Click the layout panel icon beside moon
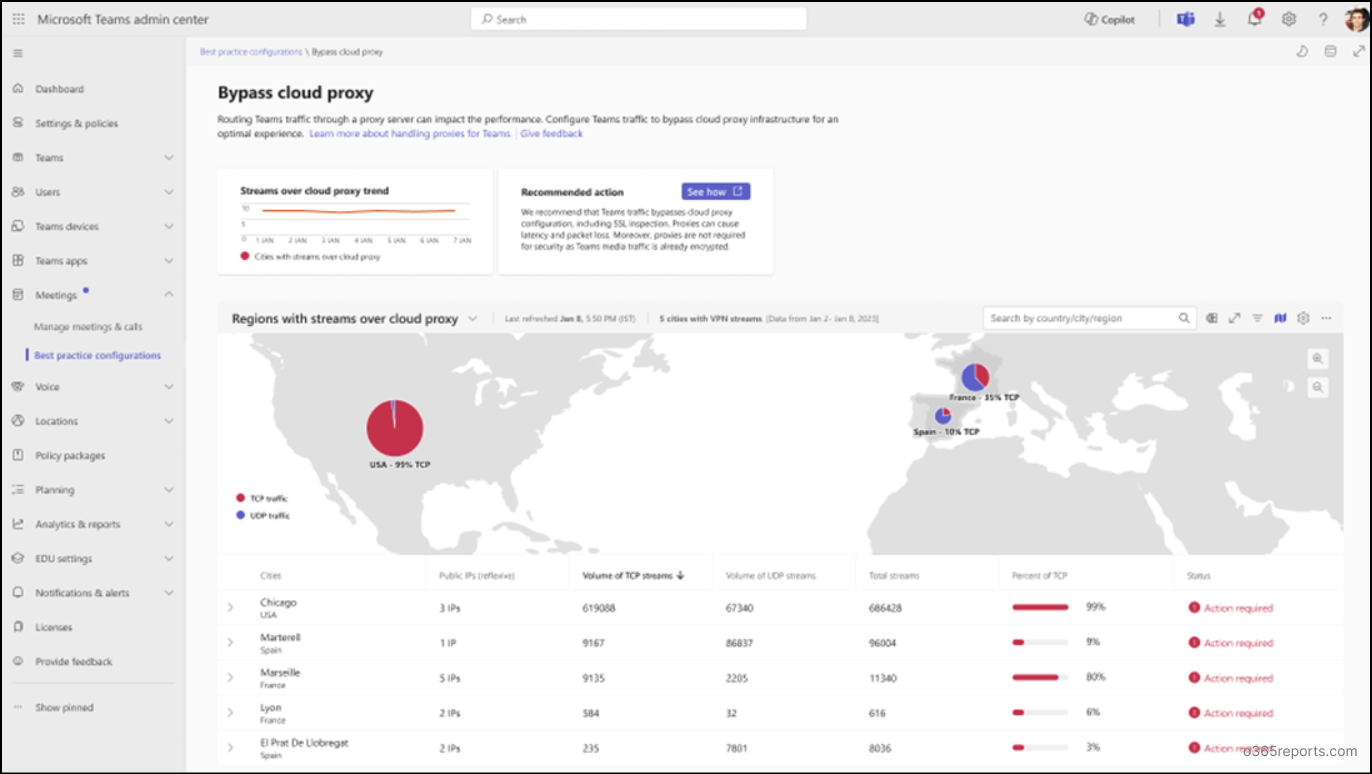The image size is (1372, 774). (1330, 52)
